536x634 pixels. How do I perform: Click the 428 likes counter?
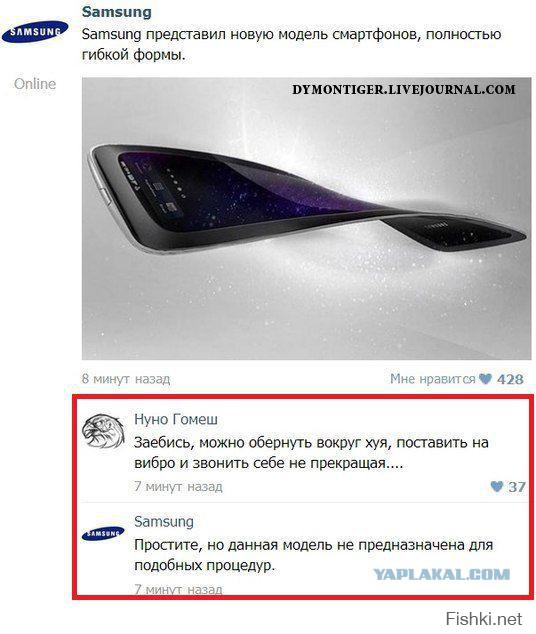tap(510, 379)
